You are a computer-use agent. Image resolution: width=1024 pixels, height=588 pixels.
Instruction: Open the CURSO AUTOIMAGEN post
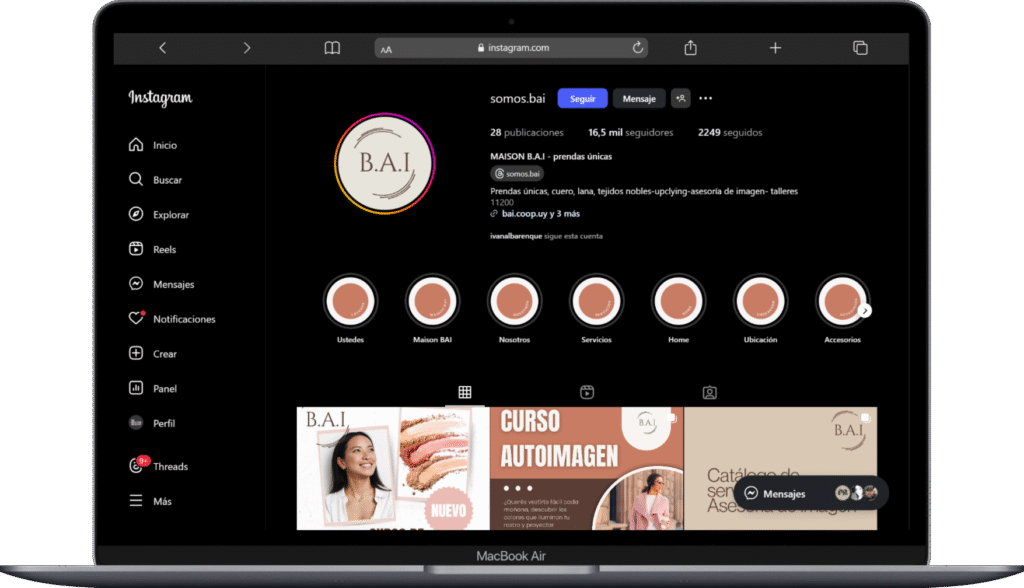pos(586,468)
